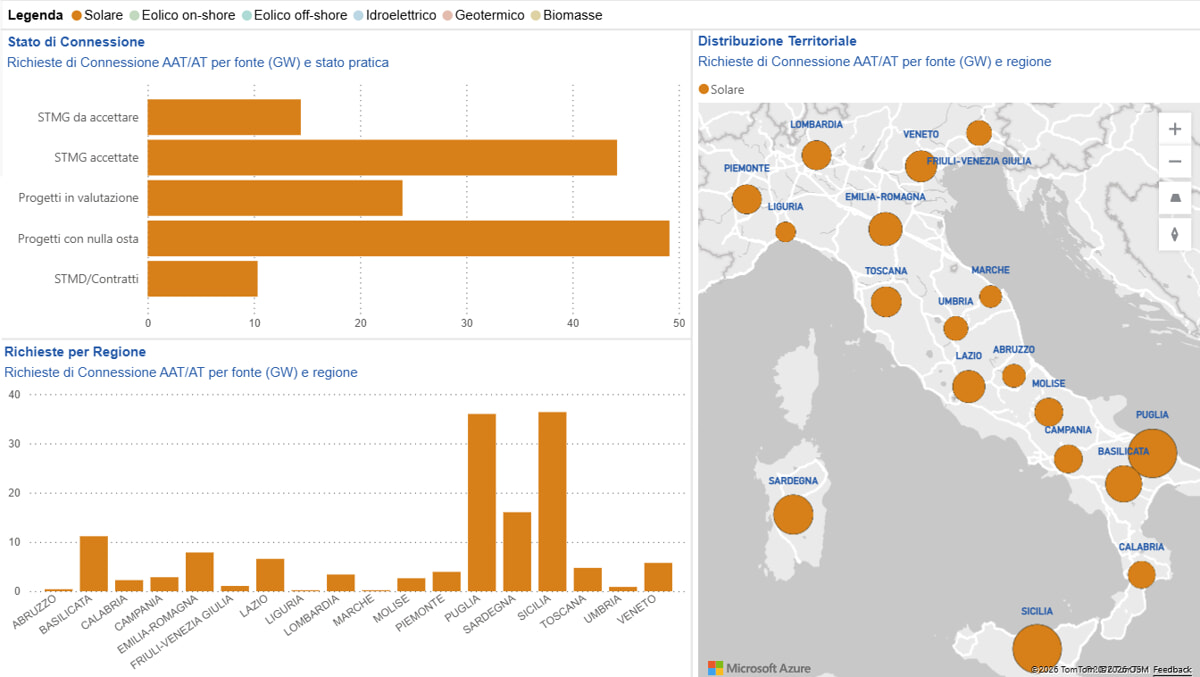Select the Toscana column in regional chart
Viewport: 1200px width, 677px height.
(x=588, y=580)
